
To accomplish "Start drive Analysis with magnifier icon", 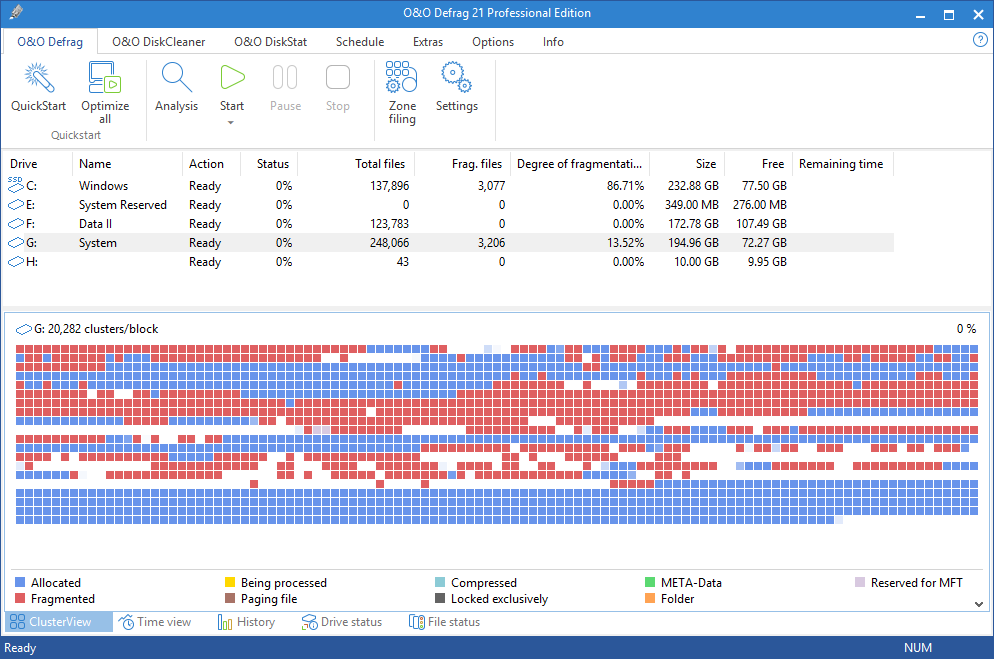I will tap(176, 79).
